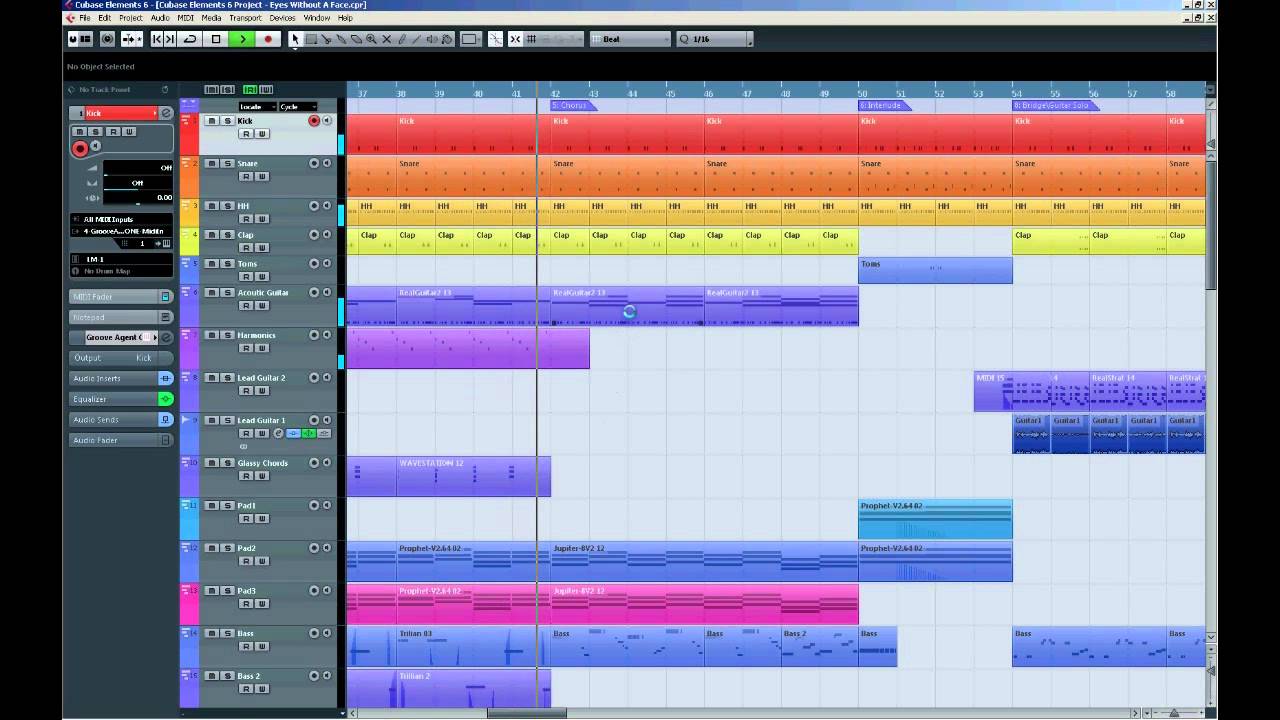Select the Play speaker tool
The image size is (1280, 720).
pyautogui.click(x=432, y=39)
